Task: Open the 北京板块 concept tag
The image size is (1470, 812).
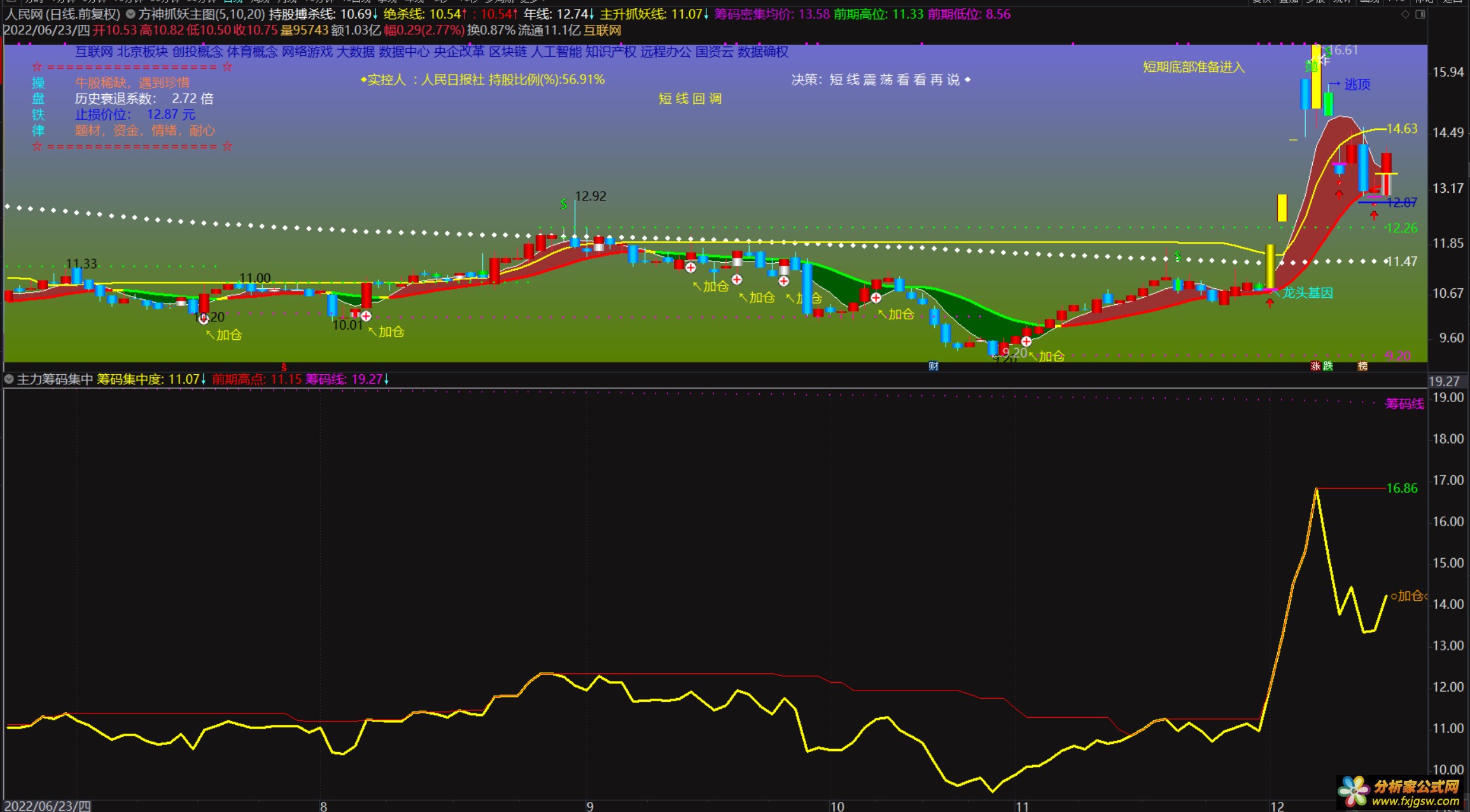Action: [x=143, y=52]
